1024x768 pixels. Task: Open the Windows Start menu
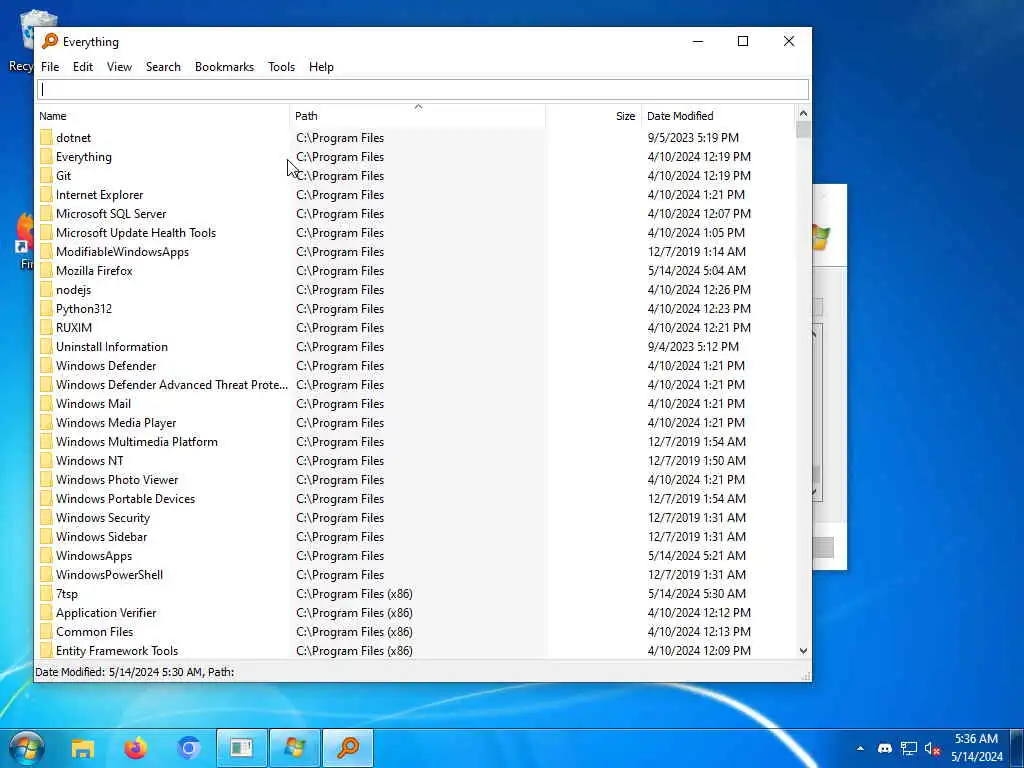[x=27, y=748]
